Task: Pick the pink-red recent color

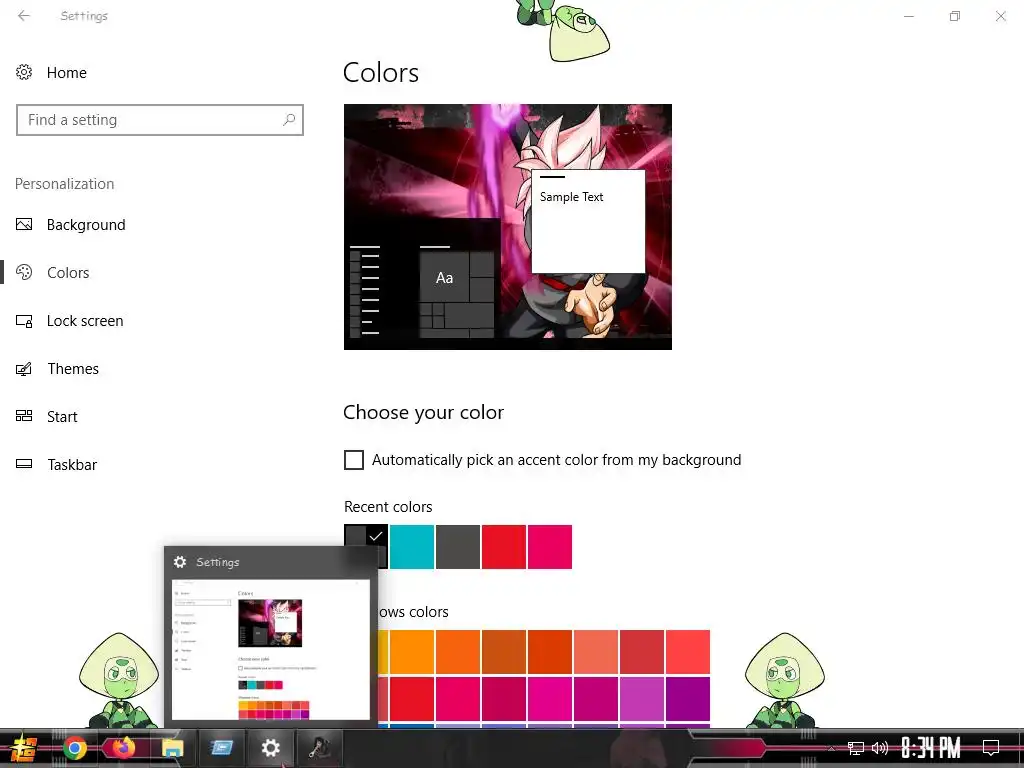Action: (x=550, y=547)
